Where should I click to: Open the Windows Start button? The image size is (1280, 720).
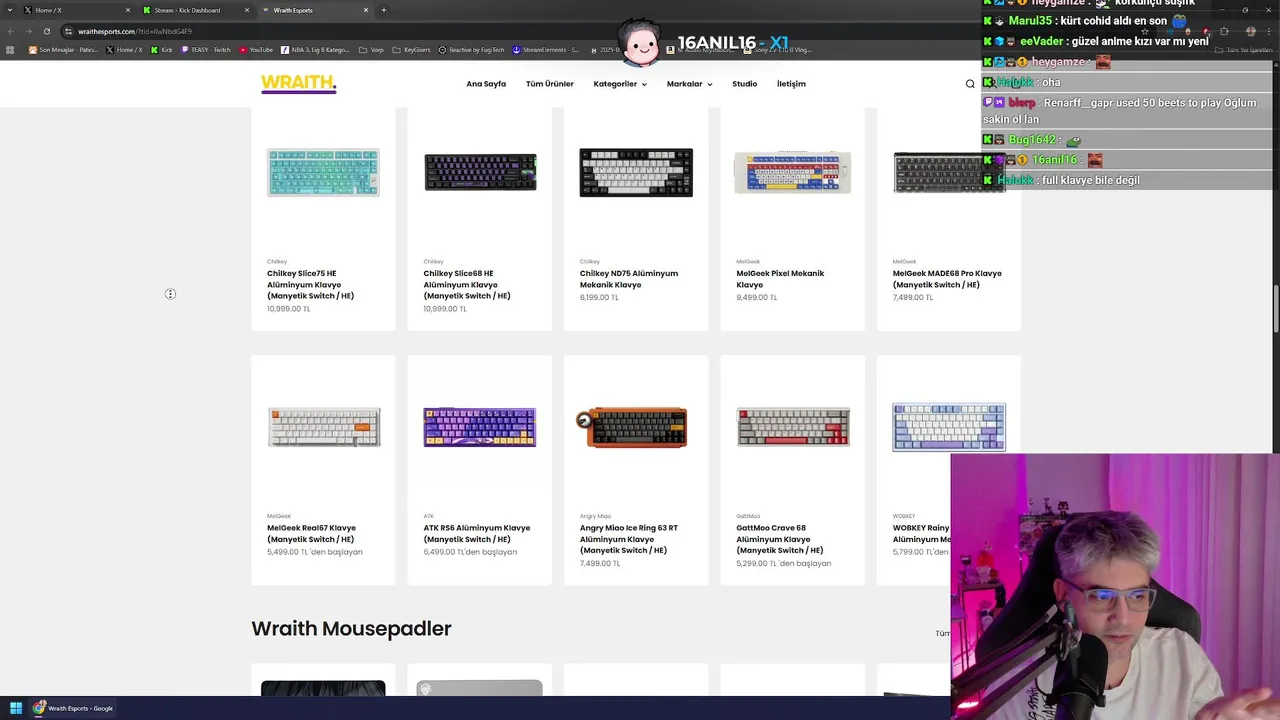(16, 708)
